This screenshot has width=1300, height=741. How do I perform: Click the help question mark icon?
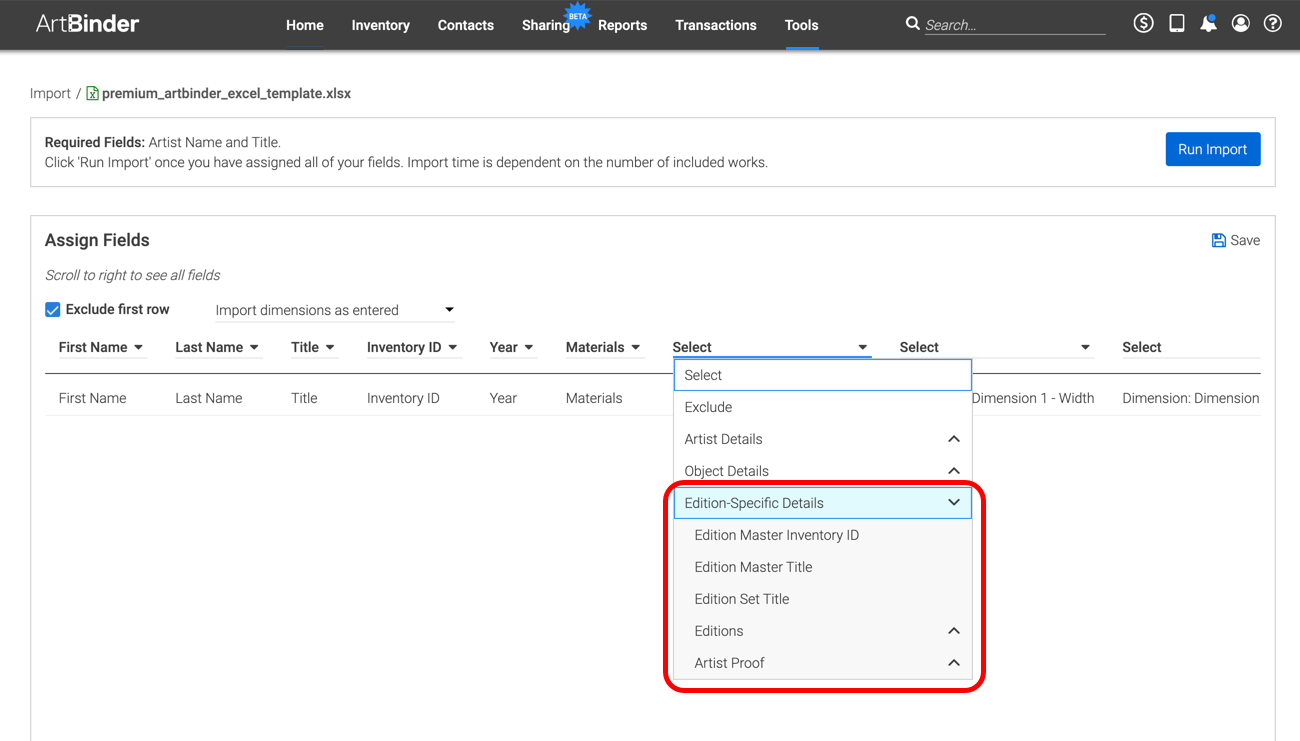(1273, 23)
